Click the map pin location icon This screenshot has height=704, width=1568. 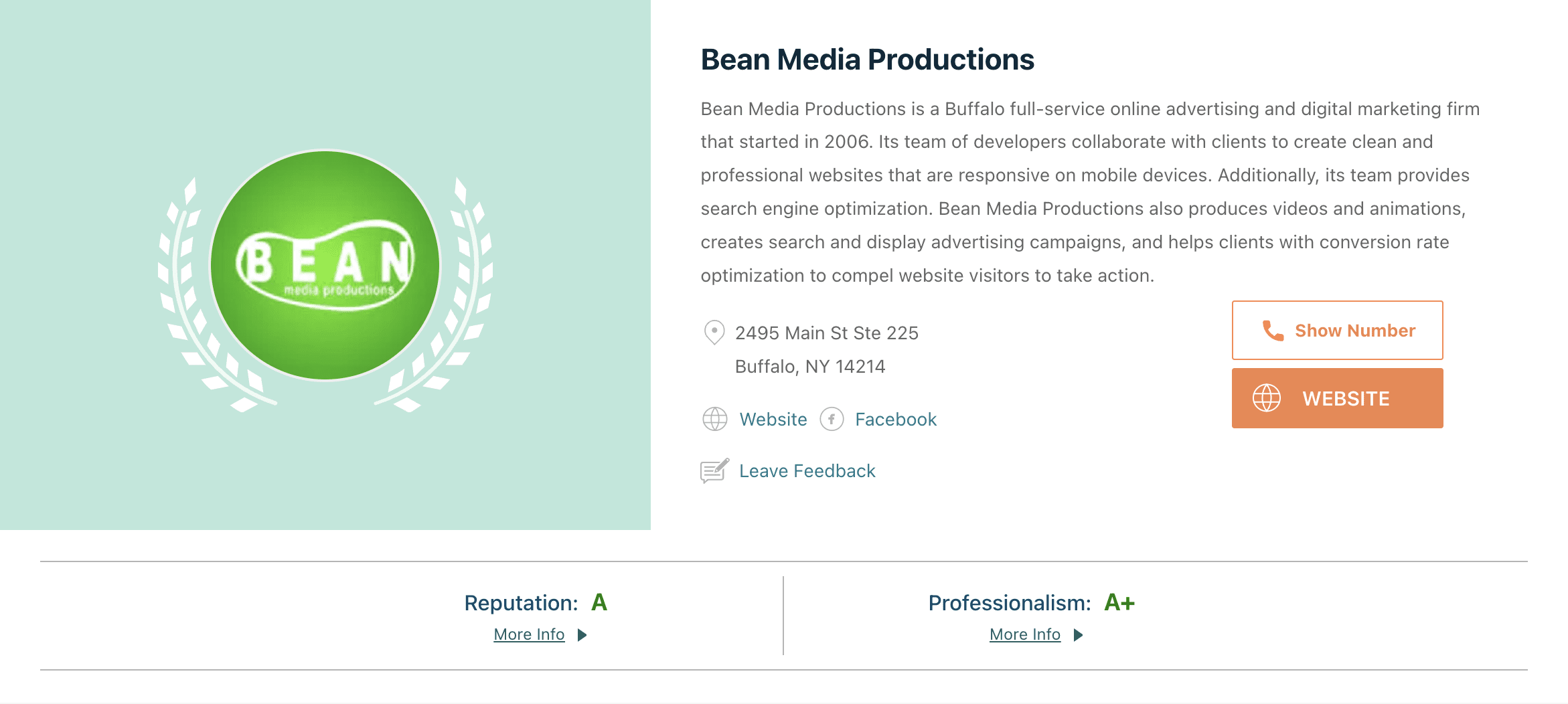click(714, 332)
